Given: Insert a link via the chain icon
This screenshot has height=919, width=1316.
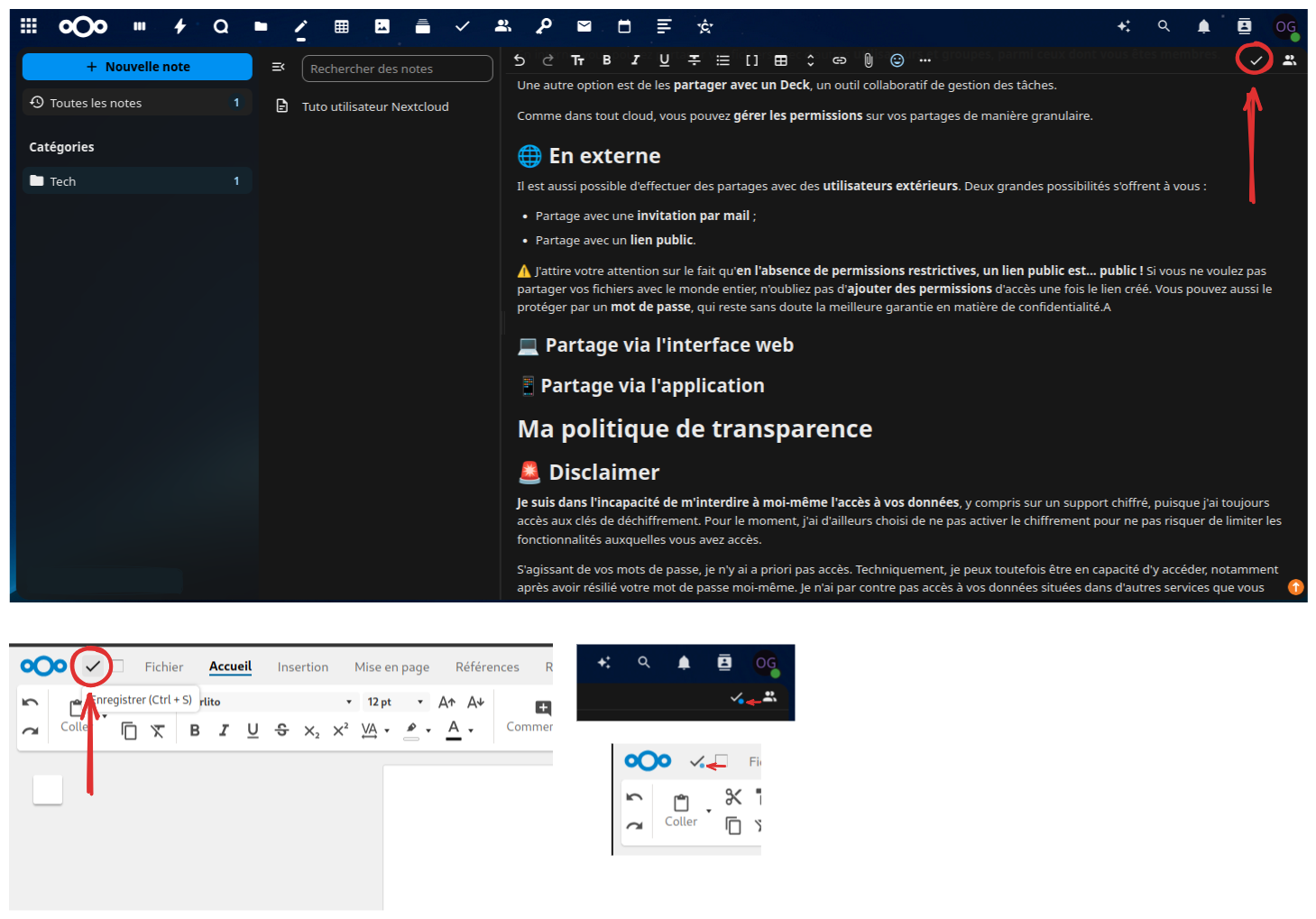Looking at the screenshot, I should pos(839,60).
